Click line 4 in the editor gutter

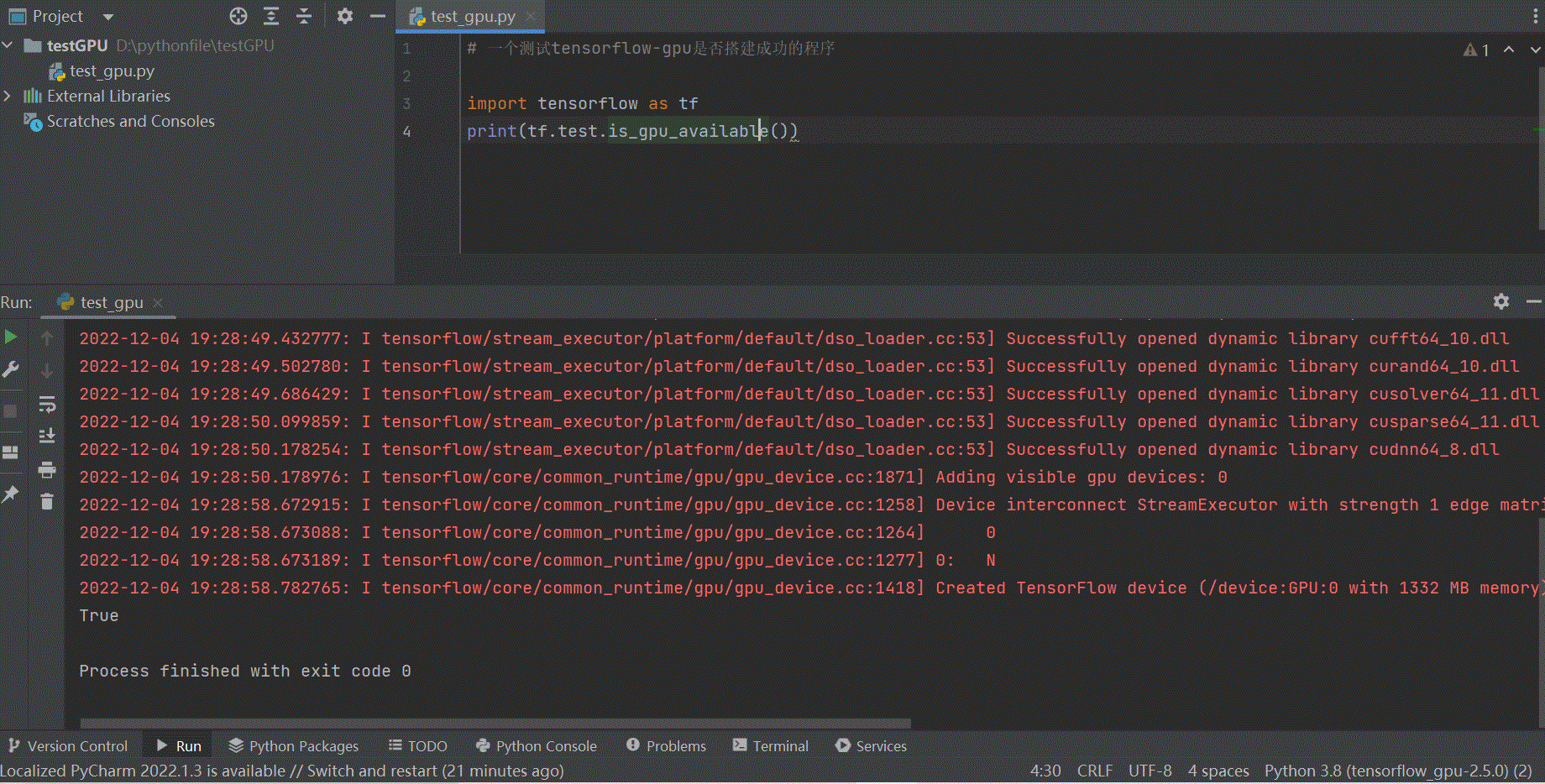point(406,132)
